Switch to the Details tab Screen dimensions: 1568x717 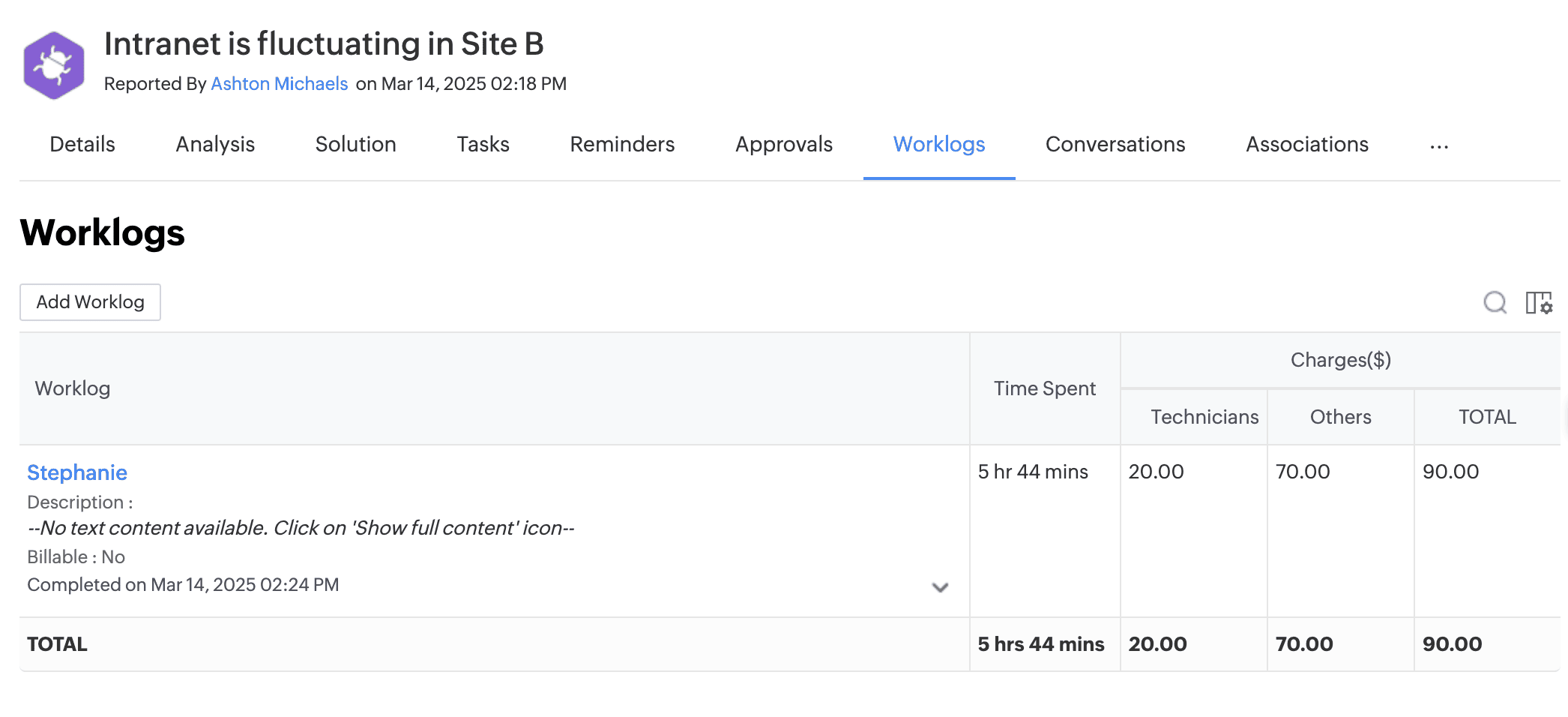tap(82, 144)
